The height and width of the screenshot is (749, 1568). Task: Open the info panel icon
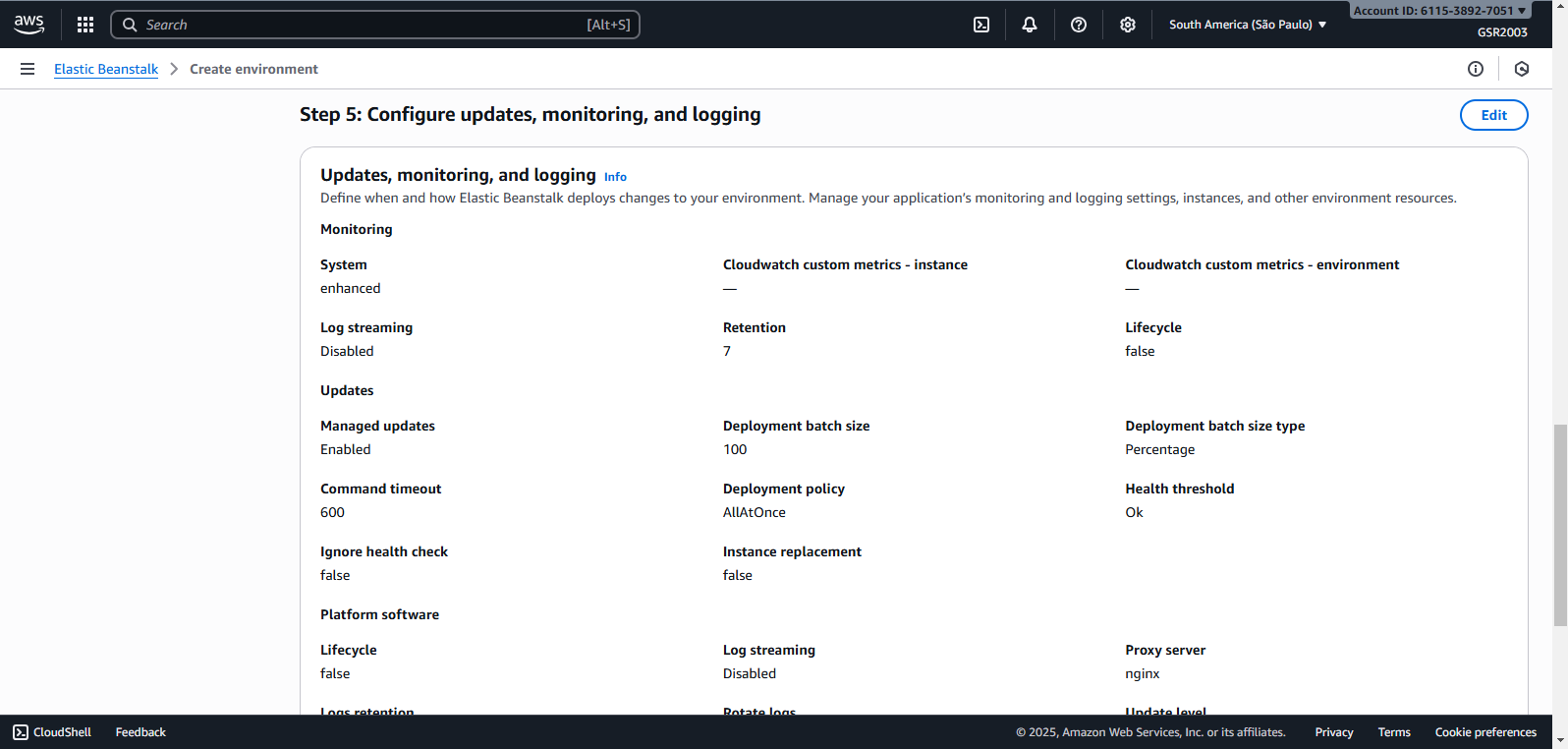[x=1476, y=69]
